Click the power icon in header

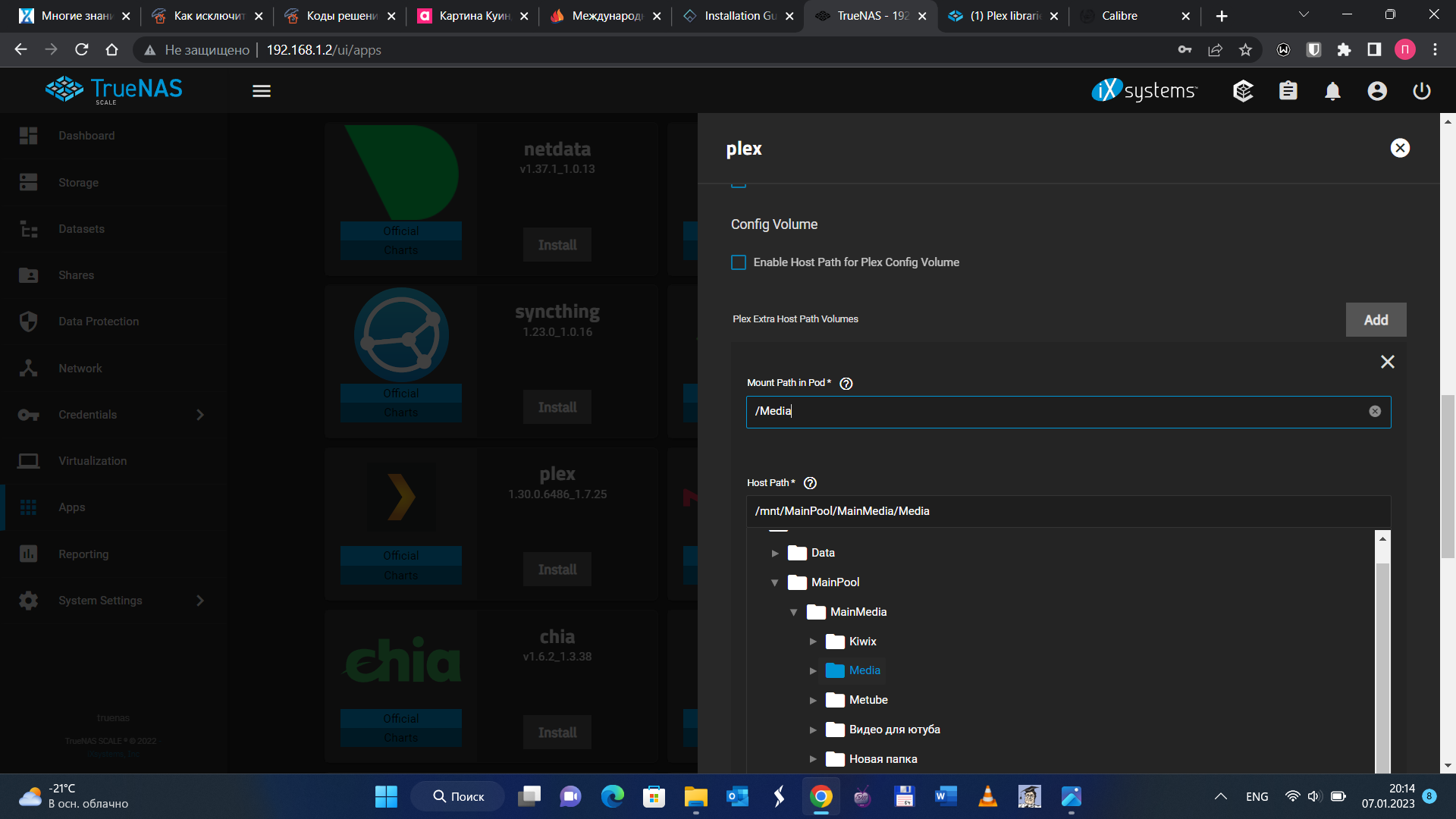[1422, 91]
